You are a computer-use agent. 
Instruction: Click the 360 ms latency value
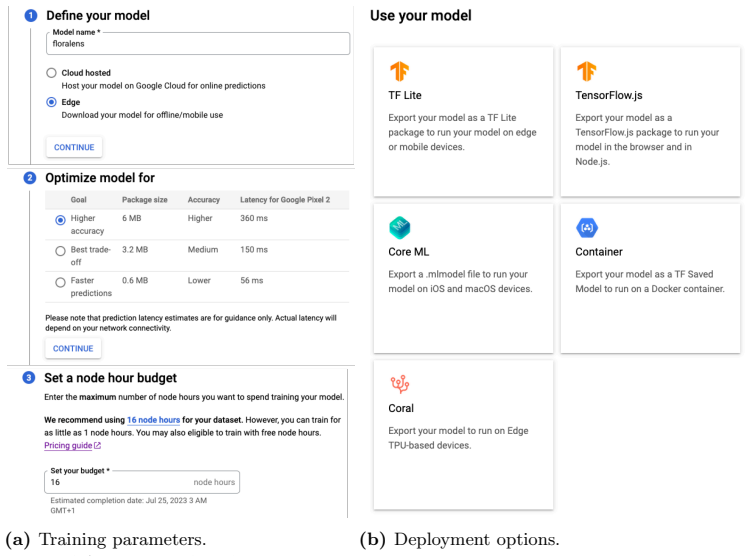[x=254, y=218]
